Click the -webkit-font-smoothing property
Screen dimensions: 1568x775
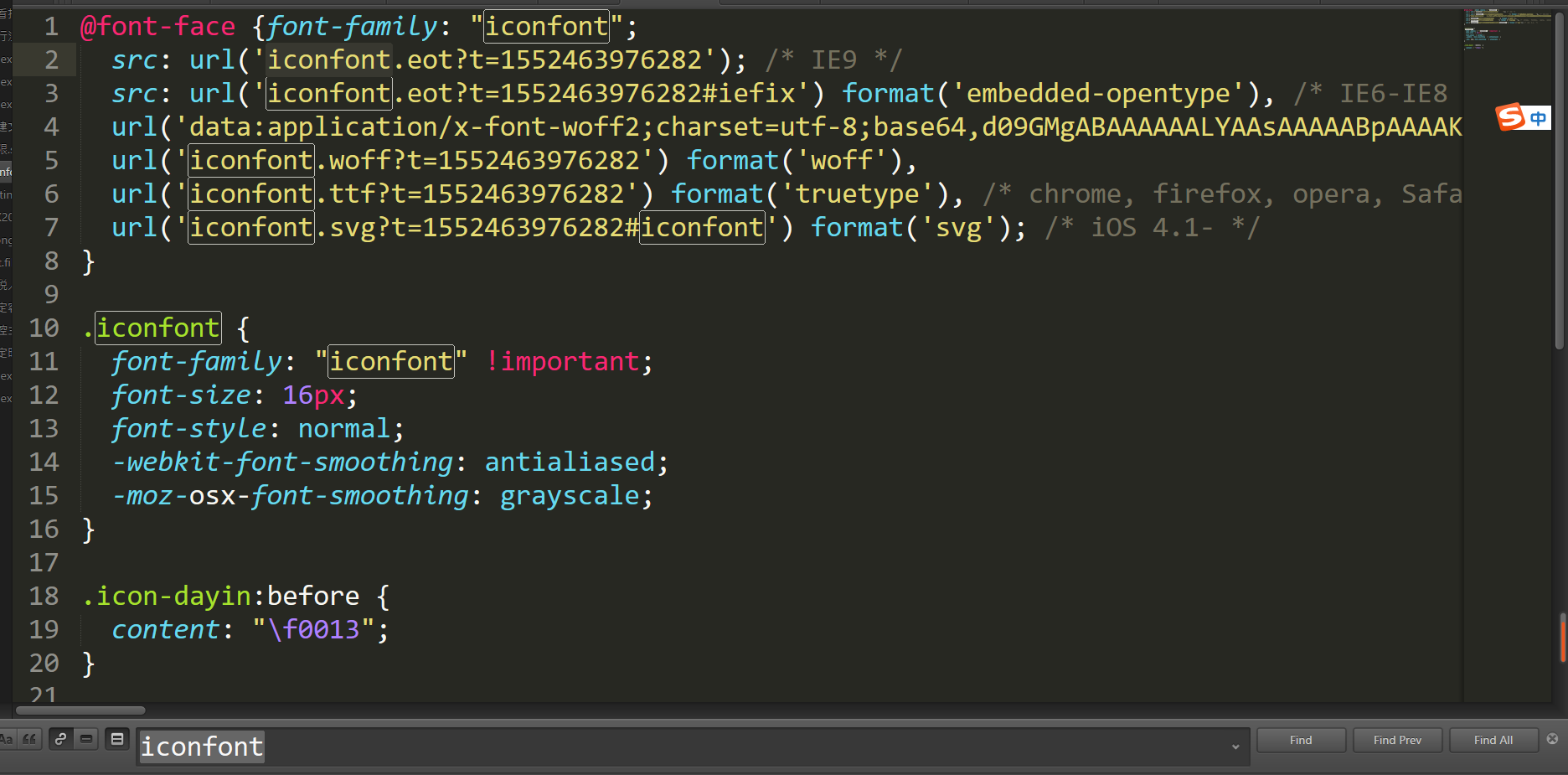tap(282, 462)
